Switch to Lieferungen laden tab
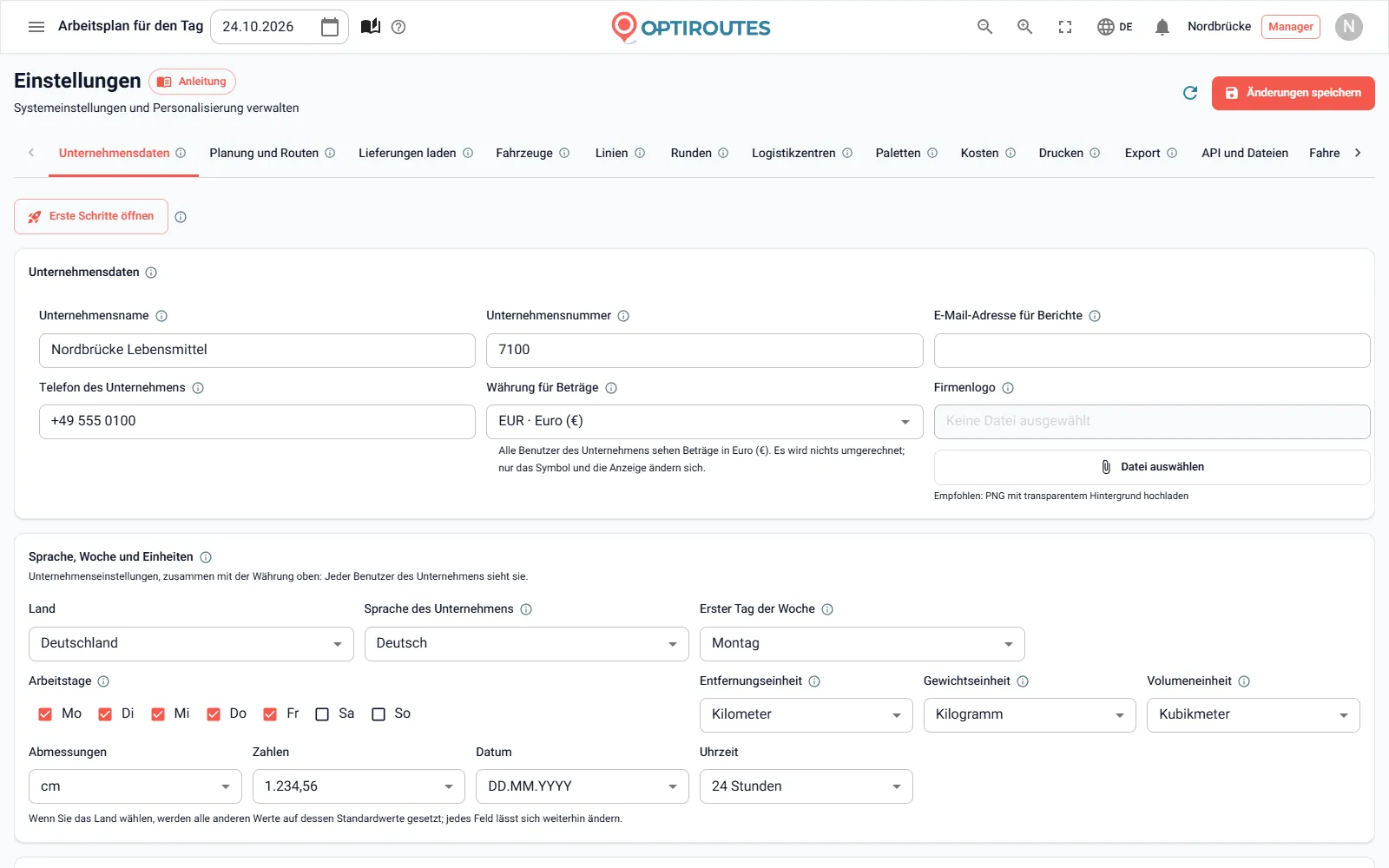The width and height of the screenshot is (1389, 868). coord(415,154)
